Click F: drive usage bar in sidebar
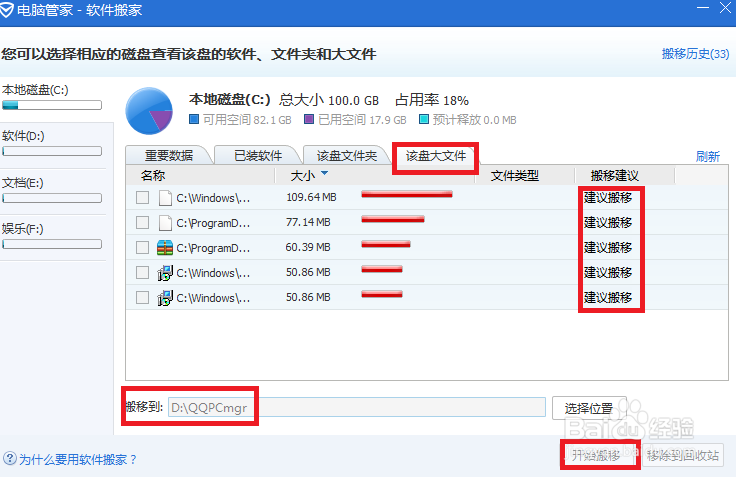 tap(52, 244)
